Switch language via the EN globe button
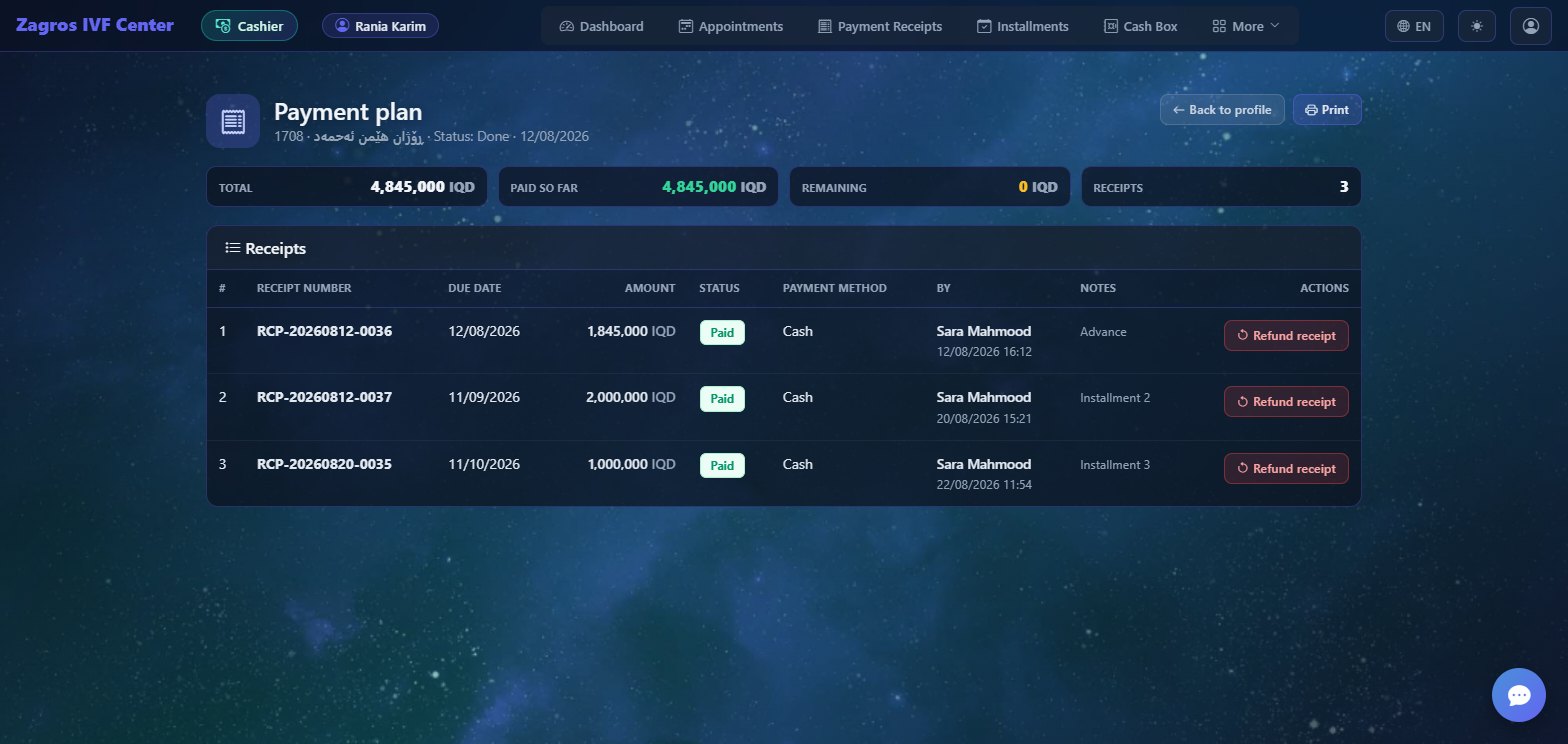The height and width of the screenshot is (744, 1568). click(x=1414, y=26)
